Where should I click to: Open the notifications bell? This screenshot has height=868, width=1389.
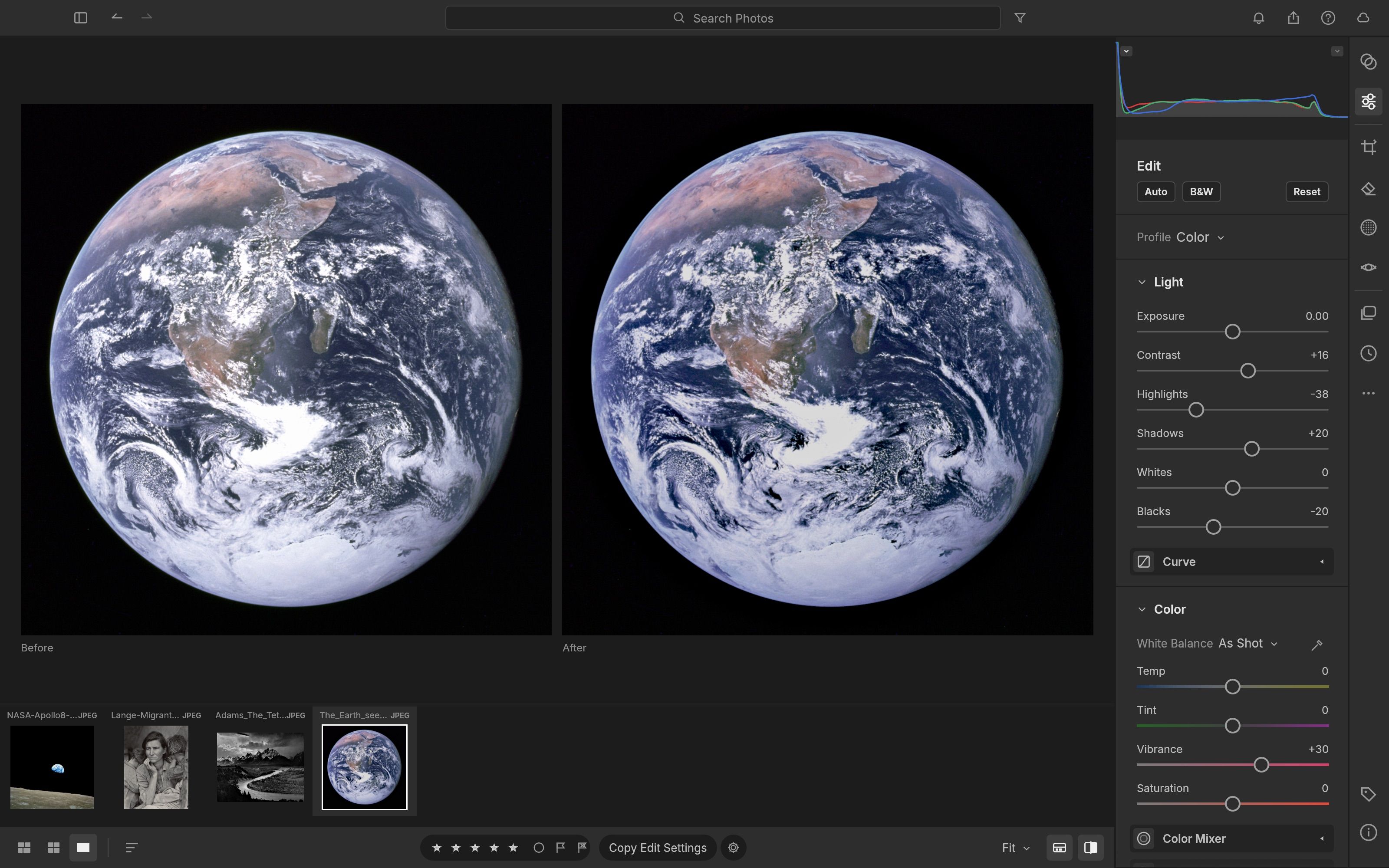pos(1259,18)
